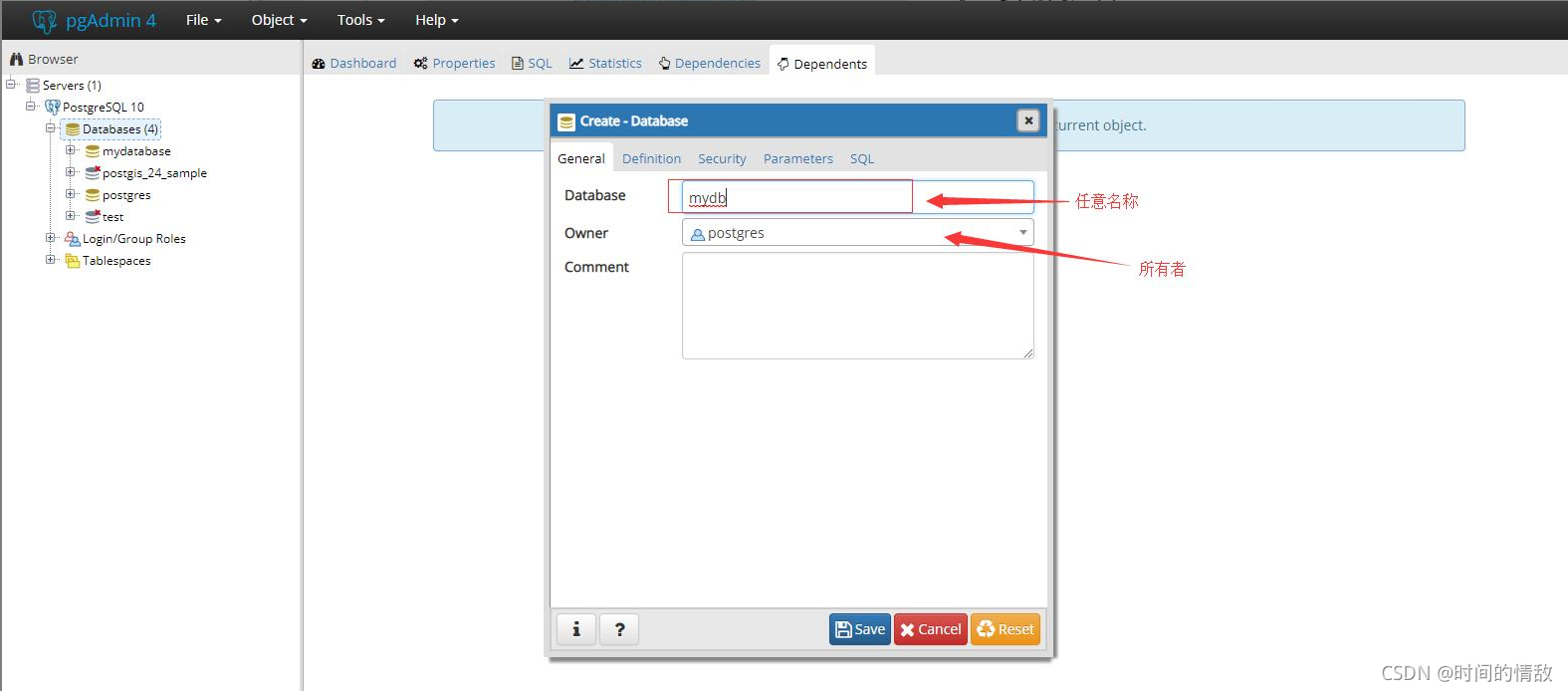The image size is (1568, 691).
Task: Collapse the PostgreSQL 10 server node
Action: coord(31,106)
